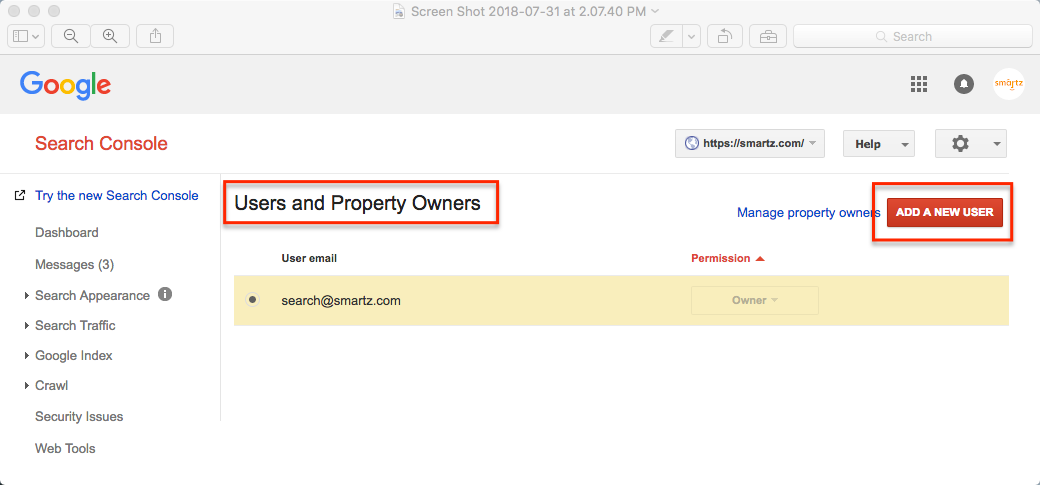Expand the Search Traffic section
Screen dimensions: 1040x485
tap(27, 326)
